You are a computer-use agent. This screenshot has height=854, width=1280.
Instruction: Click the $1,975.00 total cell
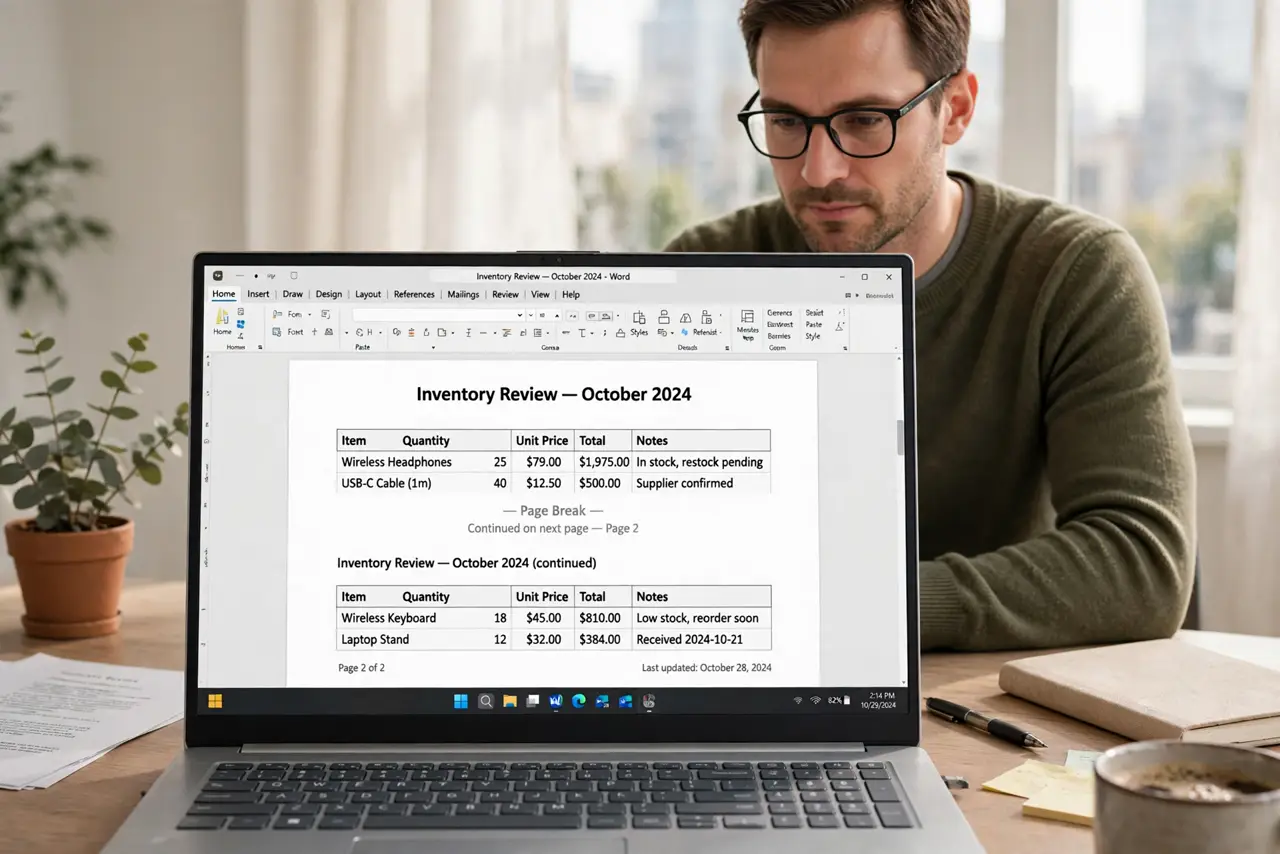603,462
